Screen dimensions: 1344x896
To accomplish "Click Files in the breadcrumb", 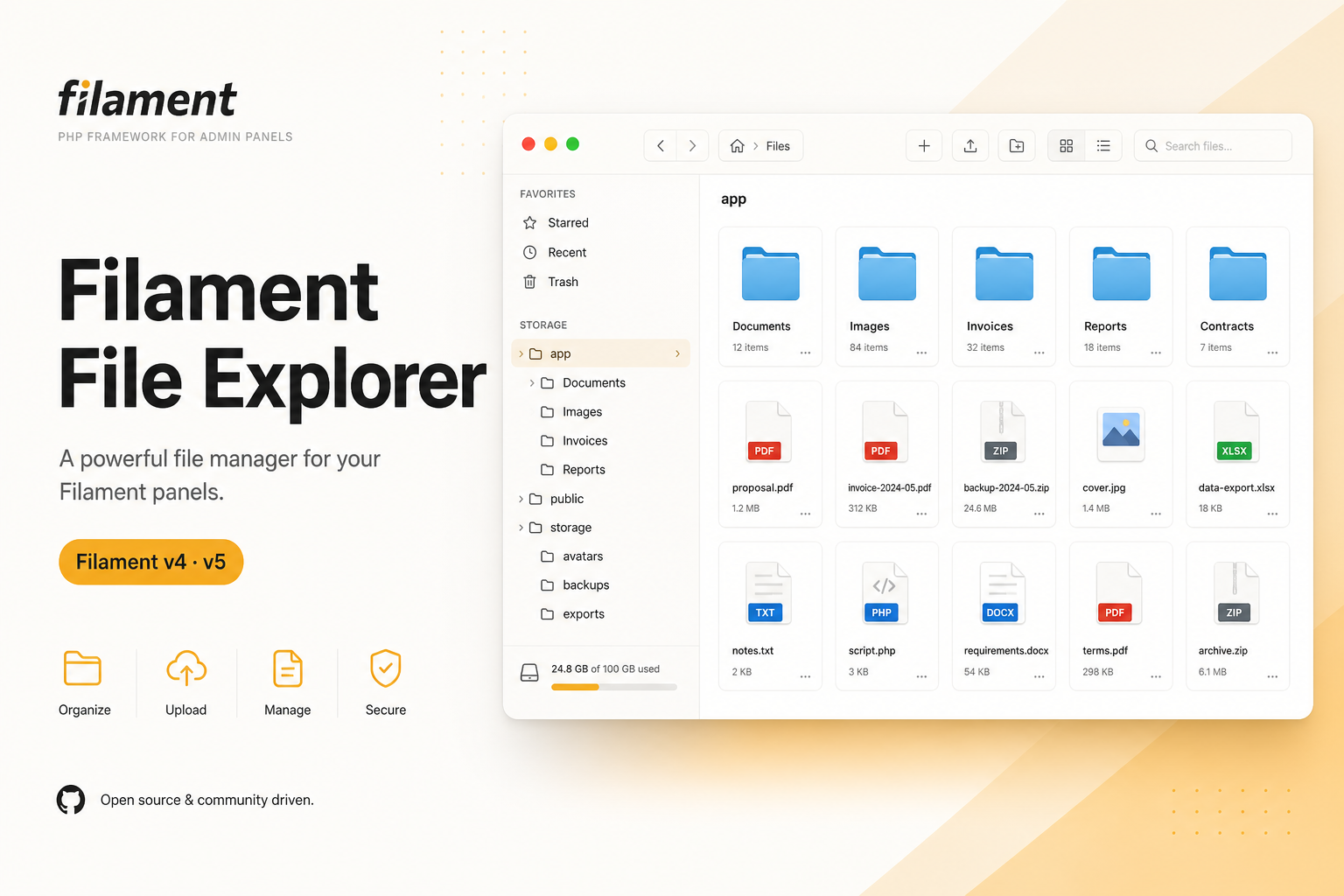I will point(778,146).
